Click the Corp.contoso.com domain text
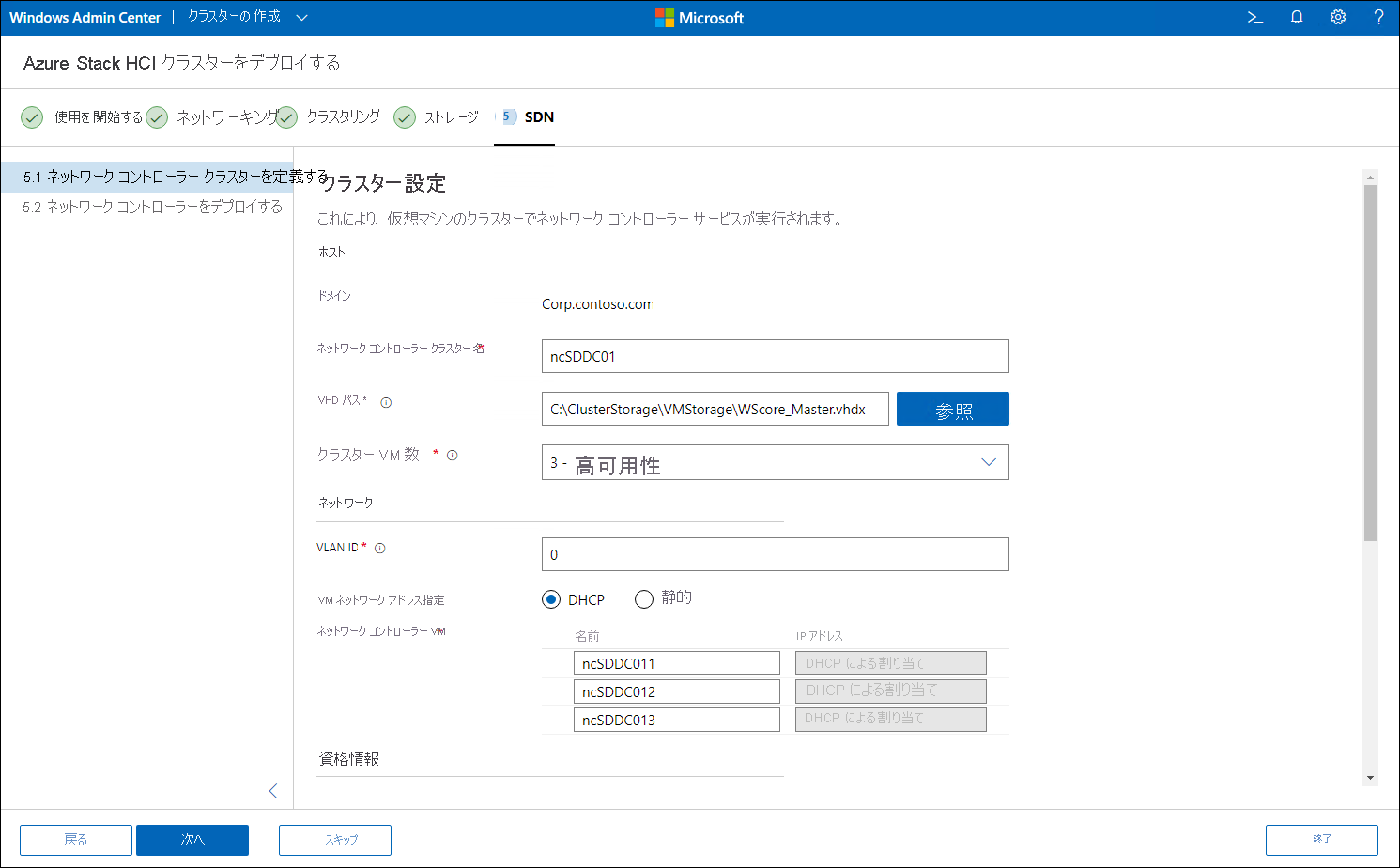The width and height of the screenshot is (1400, 868). (x=597, y=304)
